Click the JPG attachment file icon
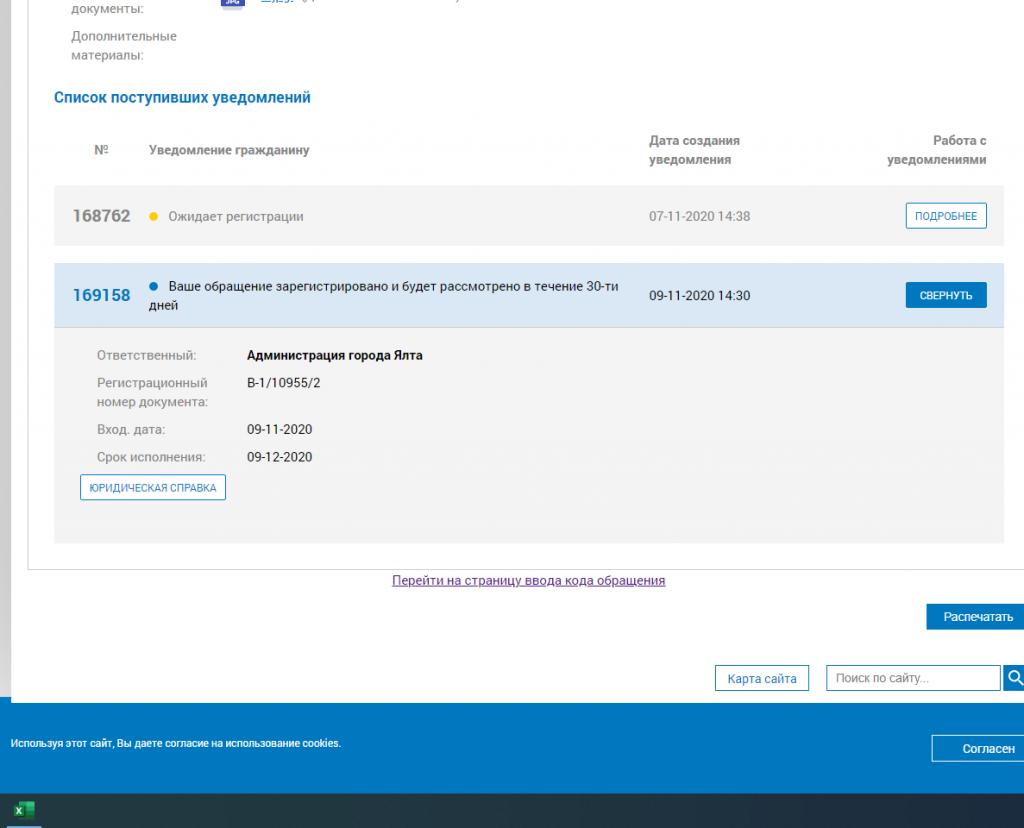Viewport: 1024px width, 828px height. pyautogui.click(x=231, y=3)
